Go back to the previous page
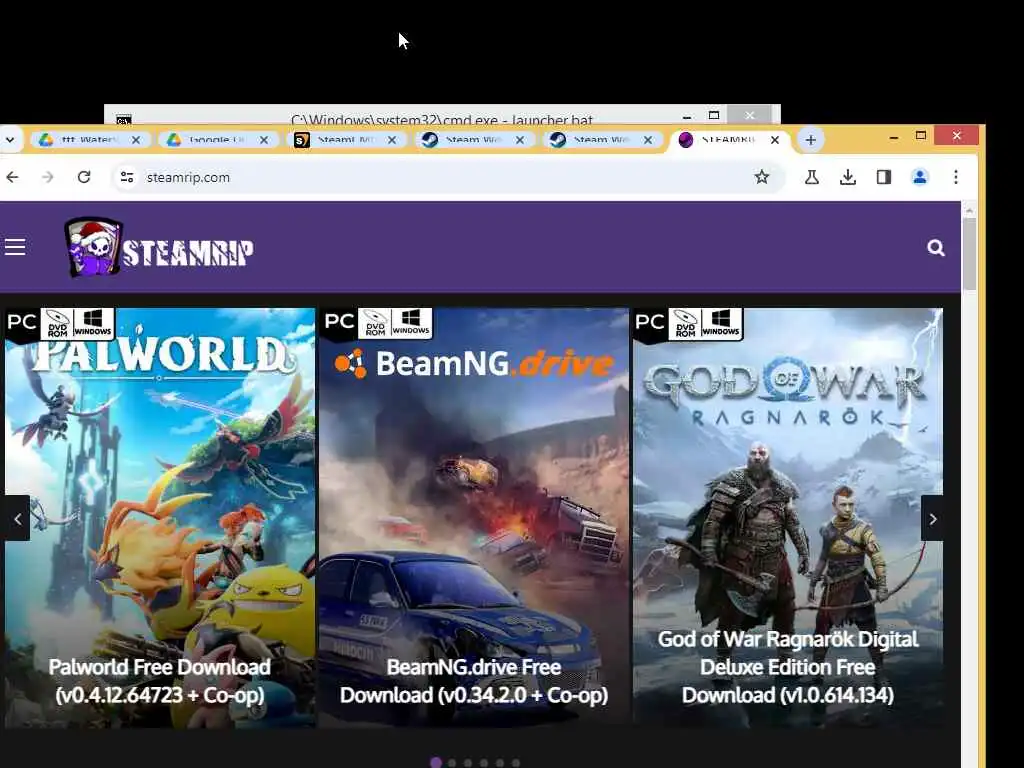The width and height of the screenshot is (1024, 768). tap(12, 177)
